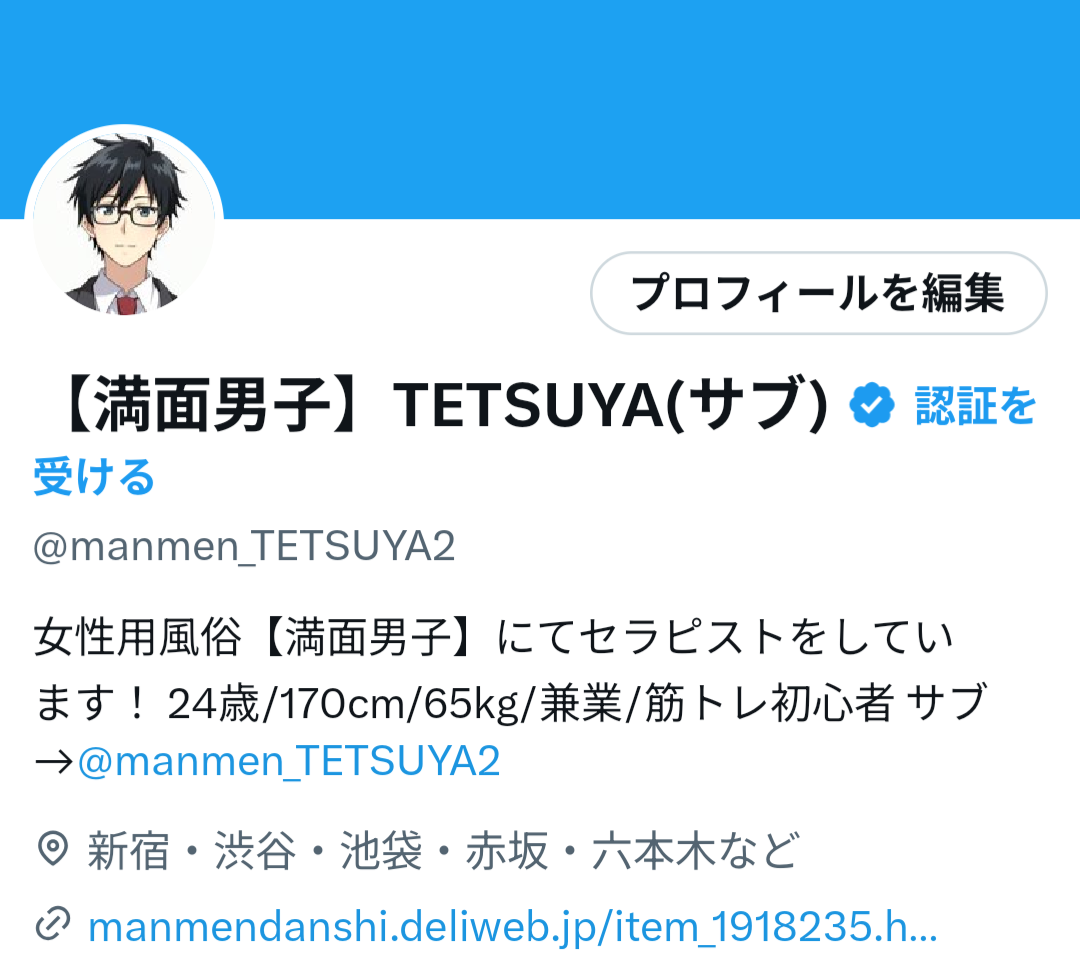Click the blue header banner image
Image resolution: width=1080 pixels, height=971 pixels.
click(540, 109)
